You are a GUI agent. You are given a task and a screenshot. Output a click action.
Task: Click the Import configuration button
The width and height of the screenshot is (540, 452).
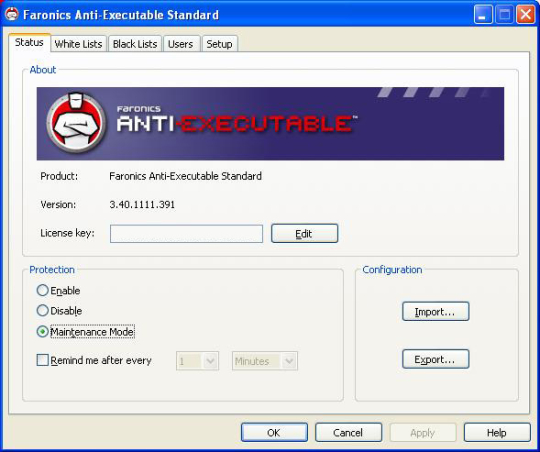click(436, 311)
